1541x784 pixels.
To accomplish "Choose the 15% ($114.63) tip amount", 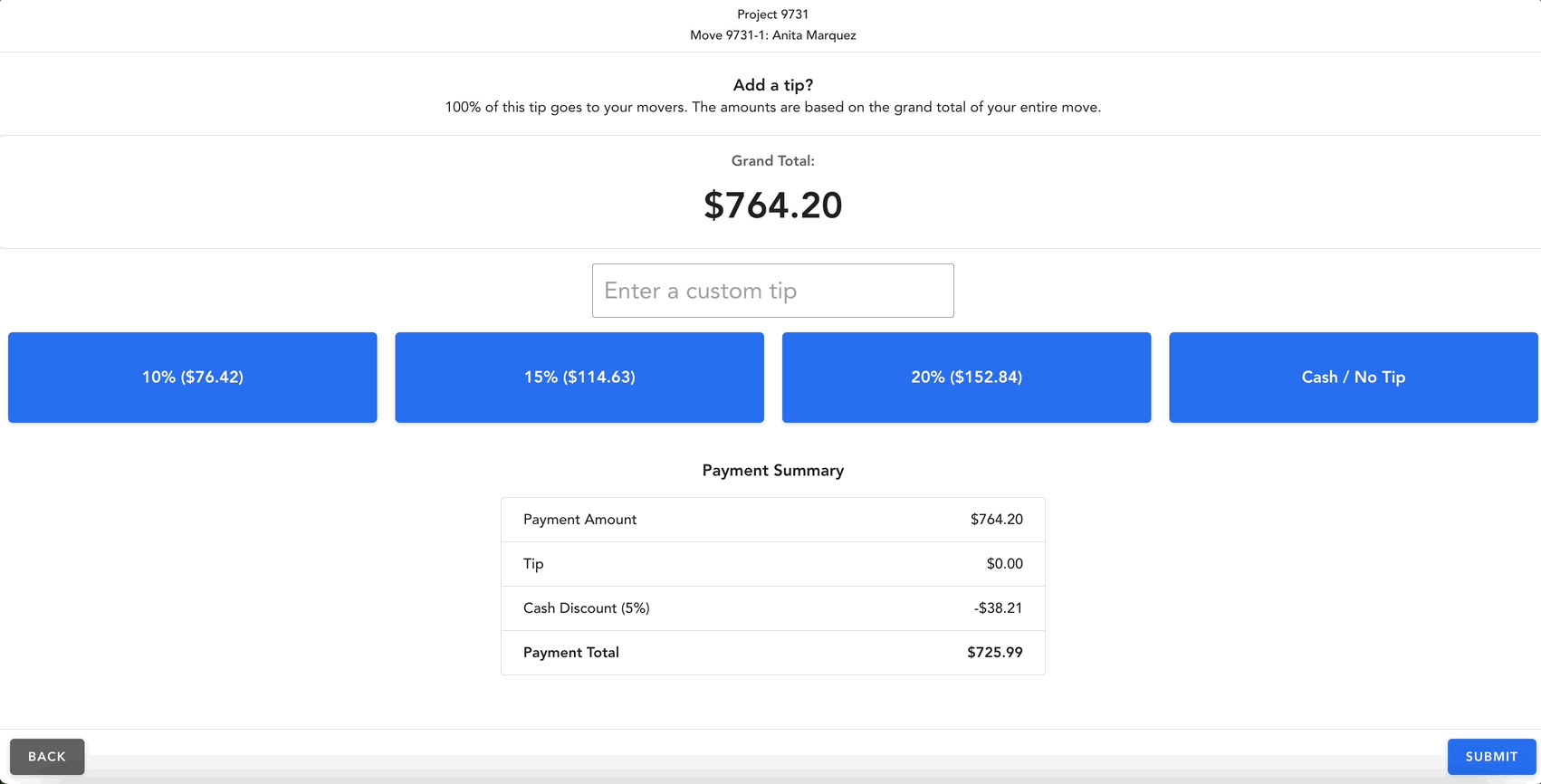I will coord(579,378).
